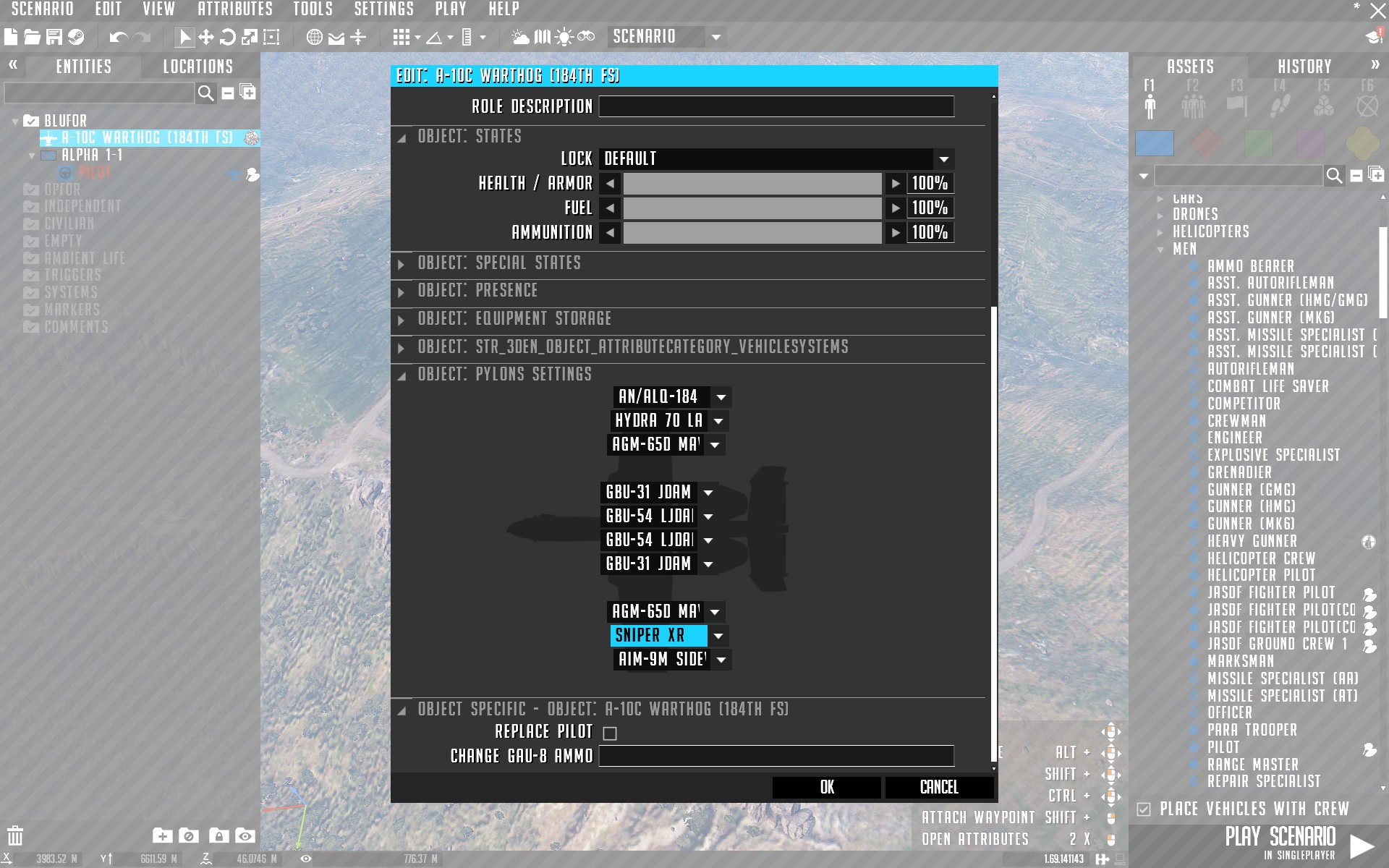The image size is (1389, 868).
Task: Select the translation (move) widget tool
Action: point(206,37)
